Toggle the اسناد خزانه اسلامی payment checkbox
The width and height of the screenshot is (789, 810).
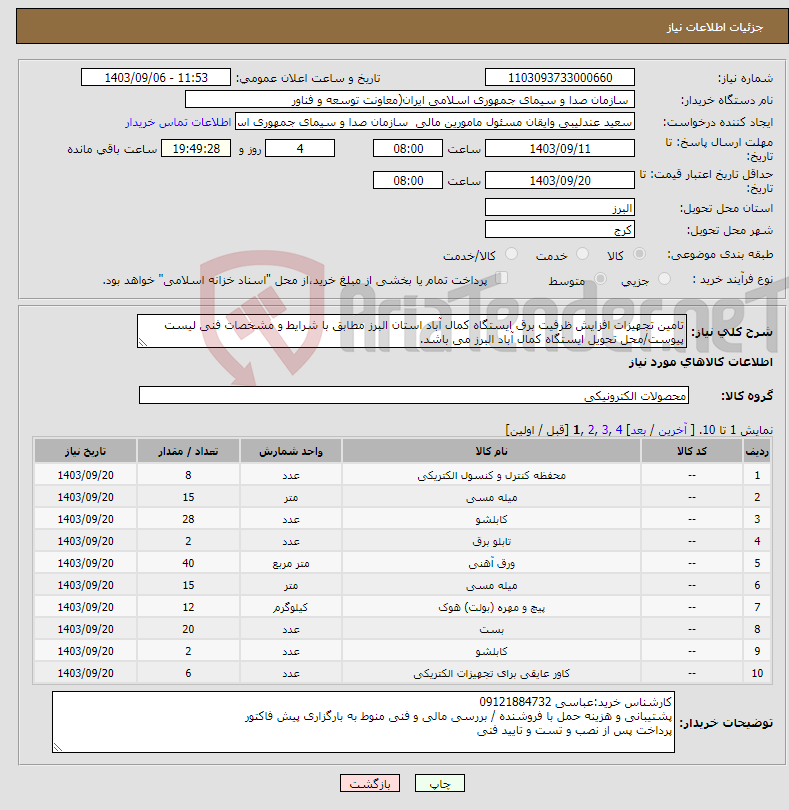pos(502,278)
